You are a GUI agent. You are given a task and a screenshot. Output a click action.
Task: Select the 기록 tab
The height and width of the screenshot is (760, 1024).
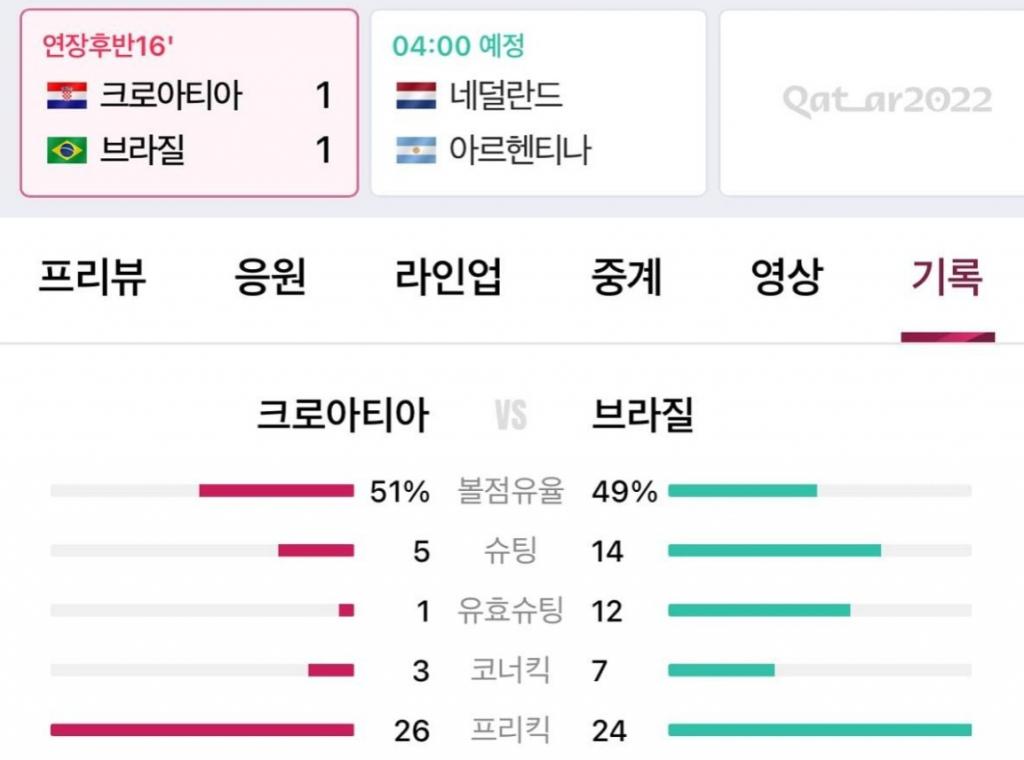click(x=947, y=276)
